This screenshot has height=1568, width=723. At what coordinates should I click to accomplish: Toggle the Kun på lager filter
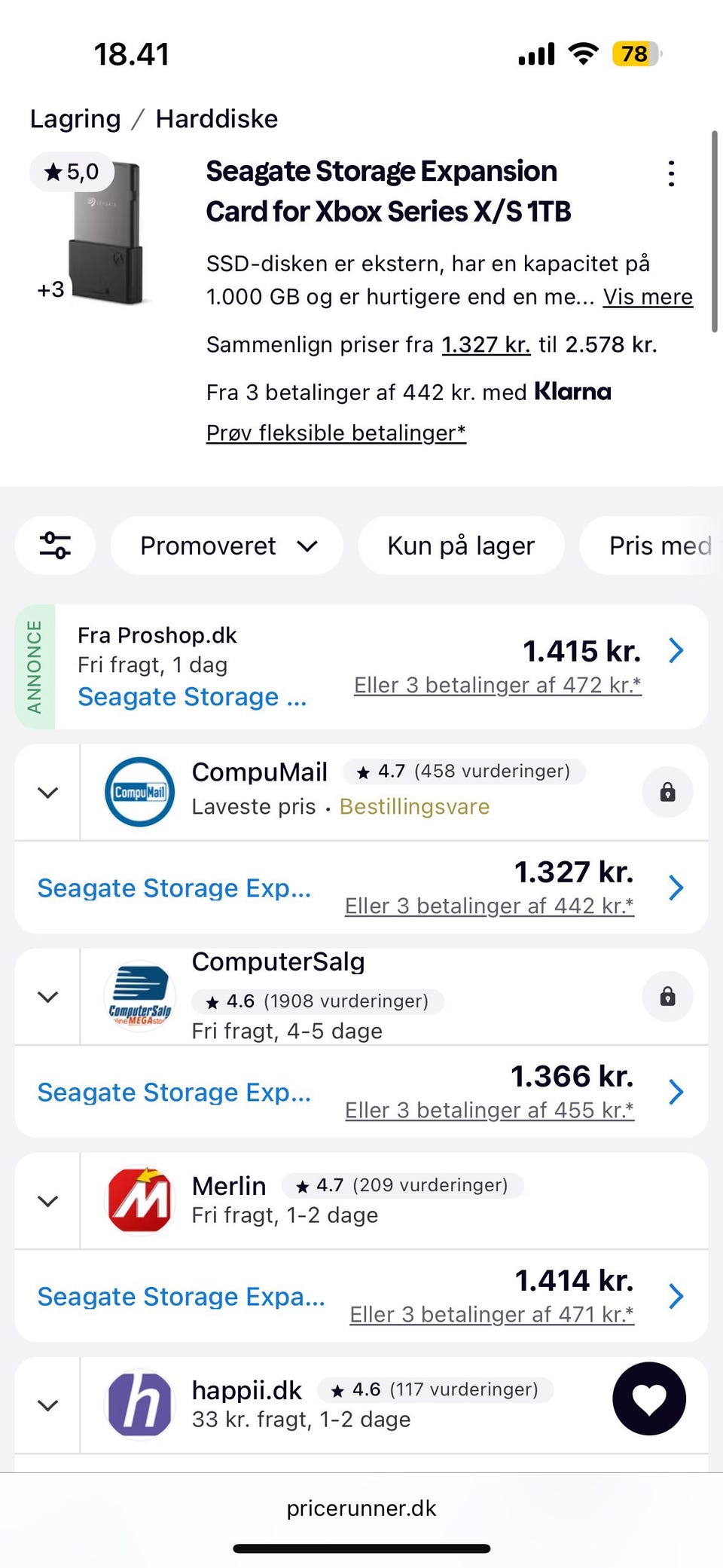(461, 546)
